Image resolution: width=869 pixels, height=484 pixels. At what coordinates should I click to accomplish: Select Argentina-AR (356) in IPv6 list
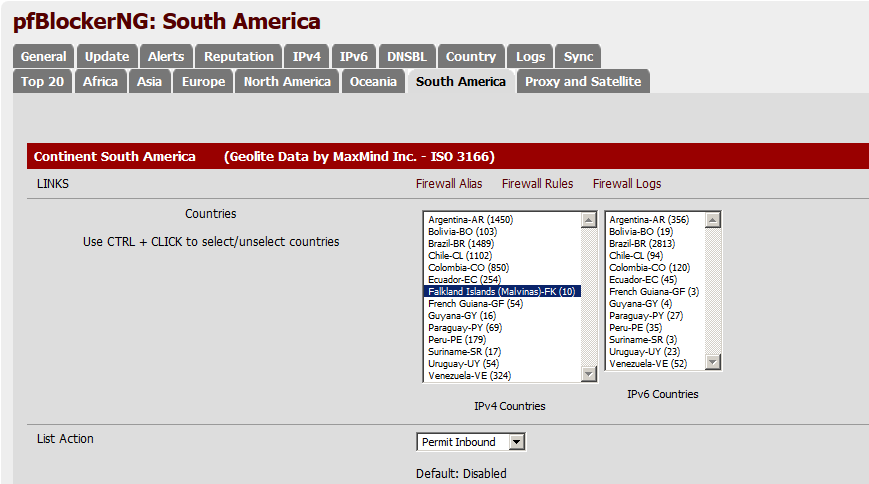(x=655, y=220)
